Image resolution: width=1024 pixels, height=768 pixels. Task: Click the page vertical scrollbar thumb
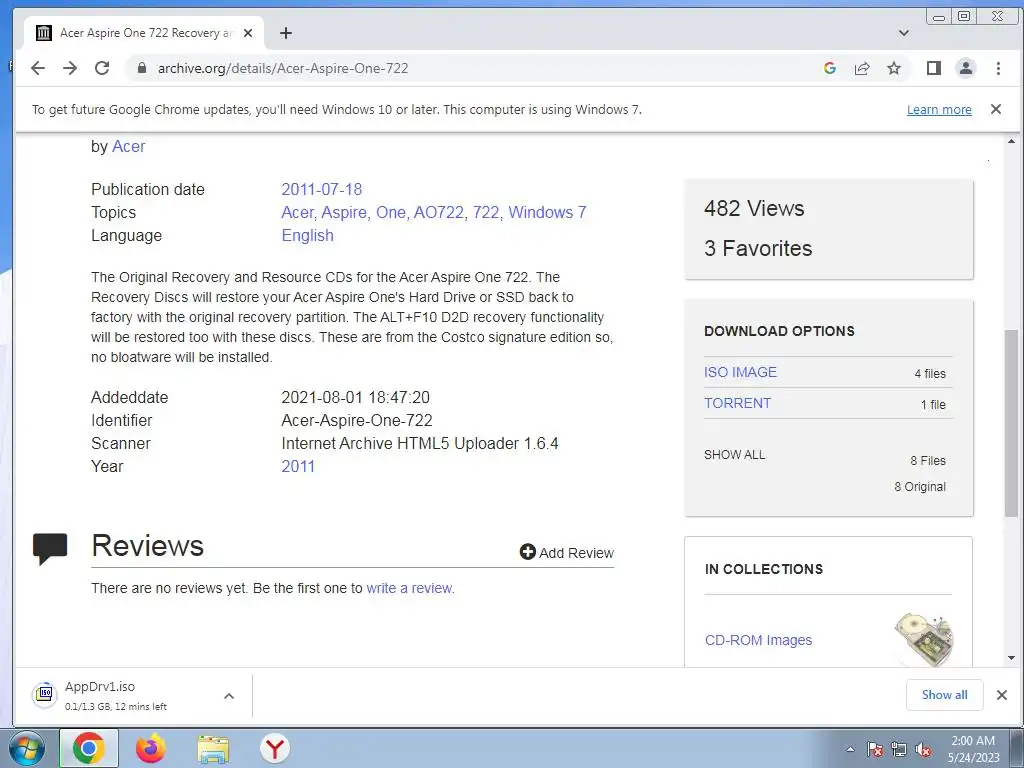coord(1011,423)
